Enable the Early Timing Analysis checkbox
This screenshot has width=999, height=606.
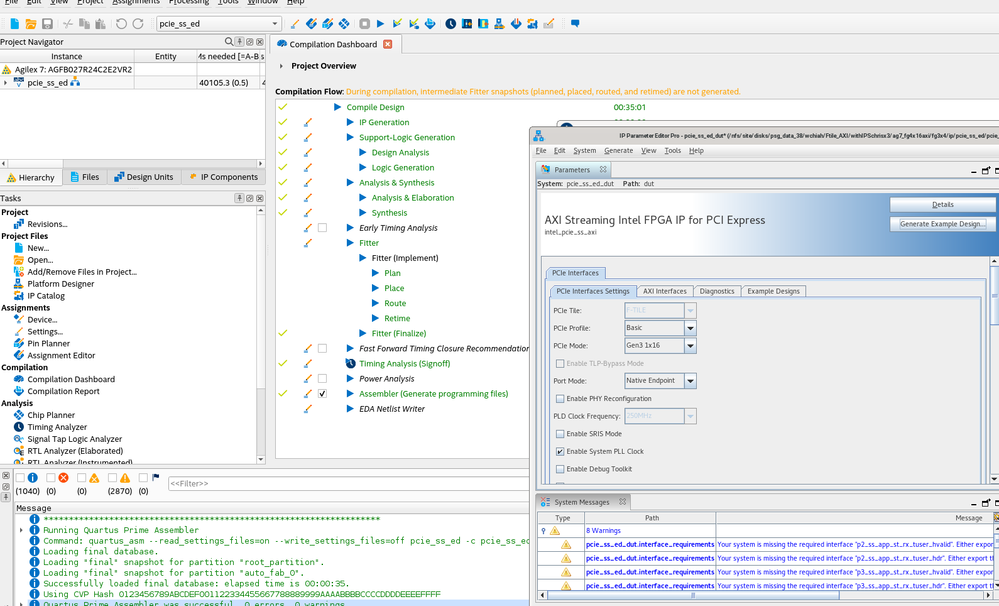point(322,228)
